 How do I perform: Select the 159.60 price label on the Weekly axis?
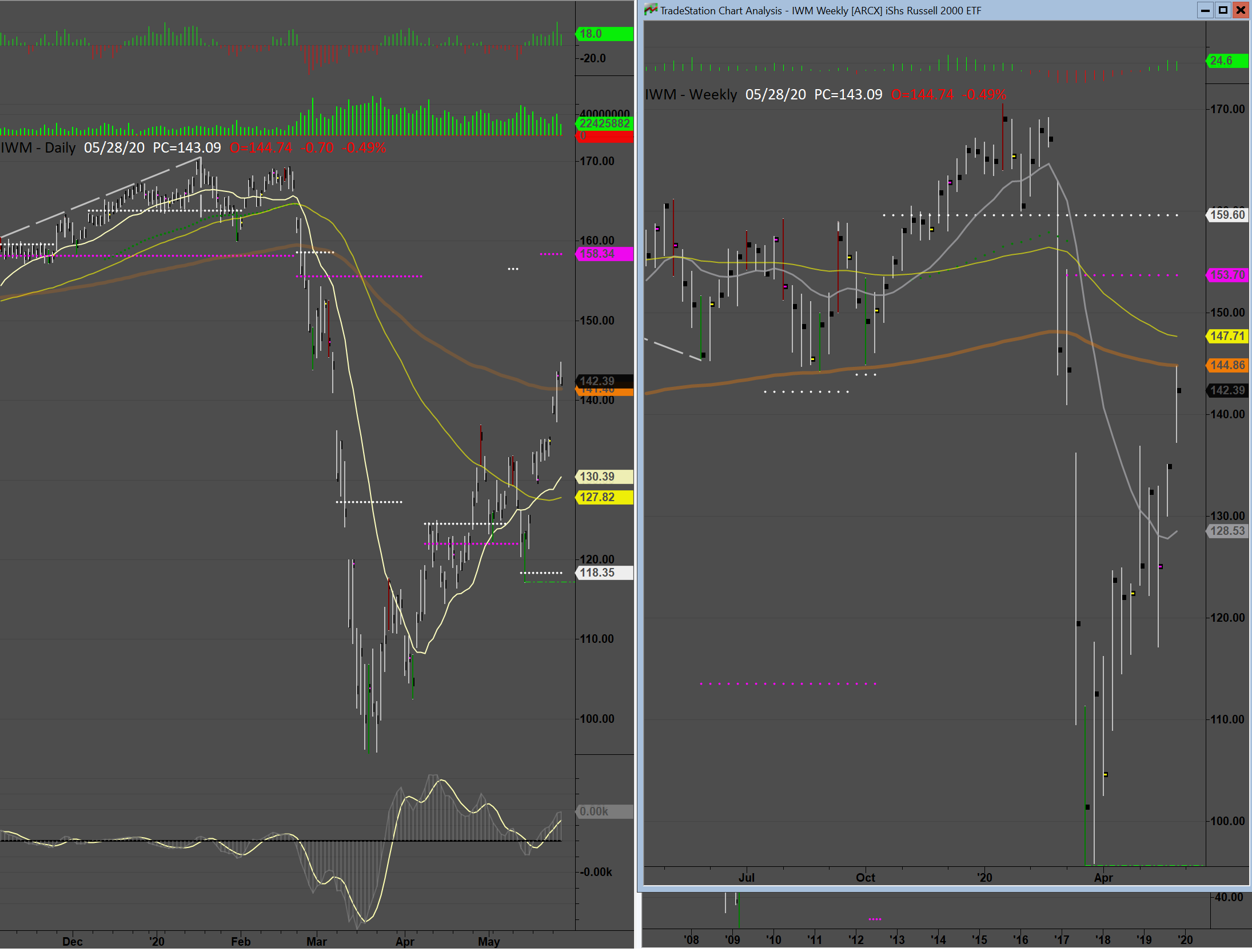coord(1227,215)
